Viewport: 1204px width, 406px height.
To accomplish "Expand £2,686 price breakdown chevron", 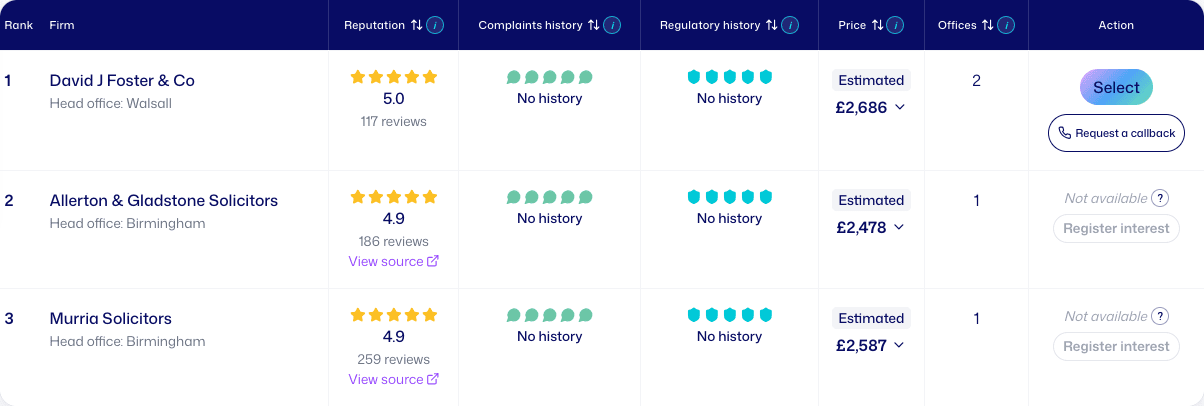I will point(899,107).
